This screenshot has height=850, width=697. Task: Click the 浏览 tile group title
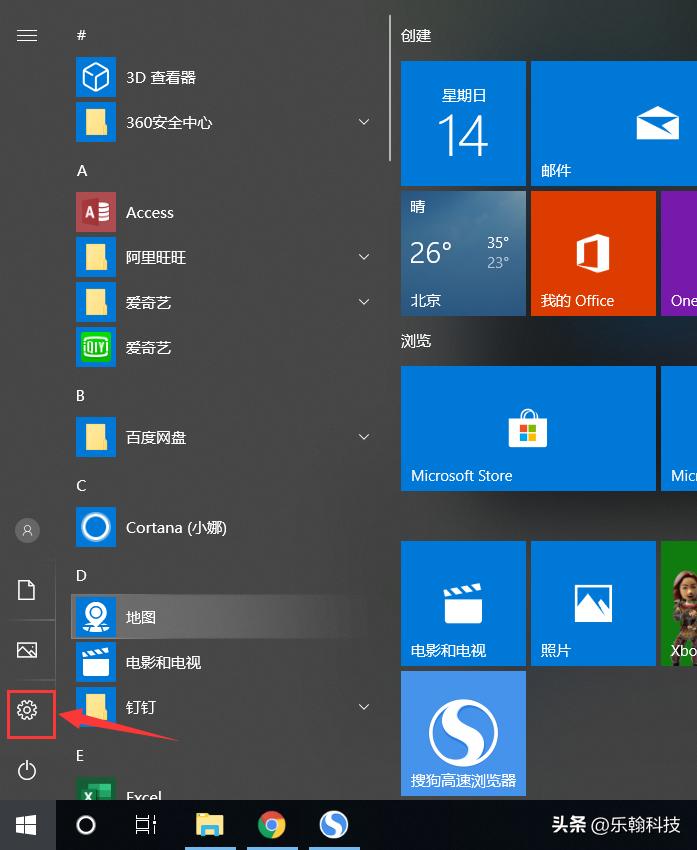416,341
